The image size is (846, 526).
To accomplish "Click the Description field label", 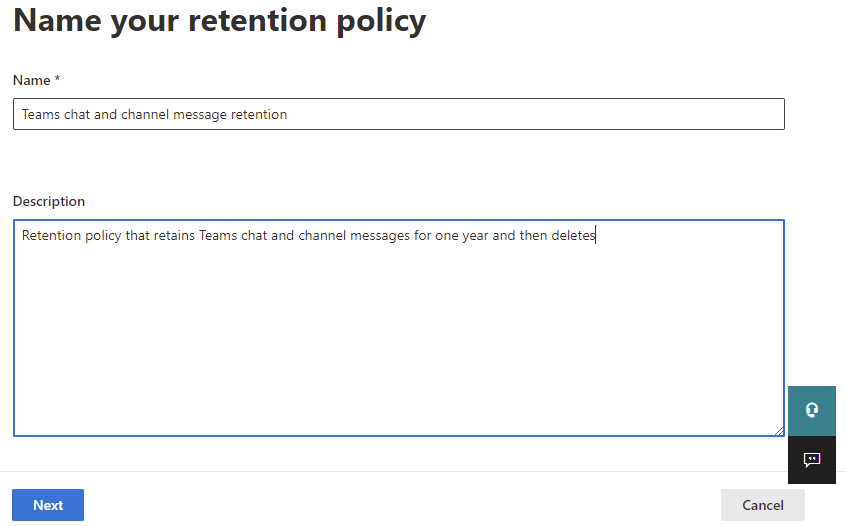I will point(49,201).
